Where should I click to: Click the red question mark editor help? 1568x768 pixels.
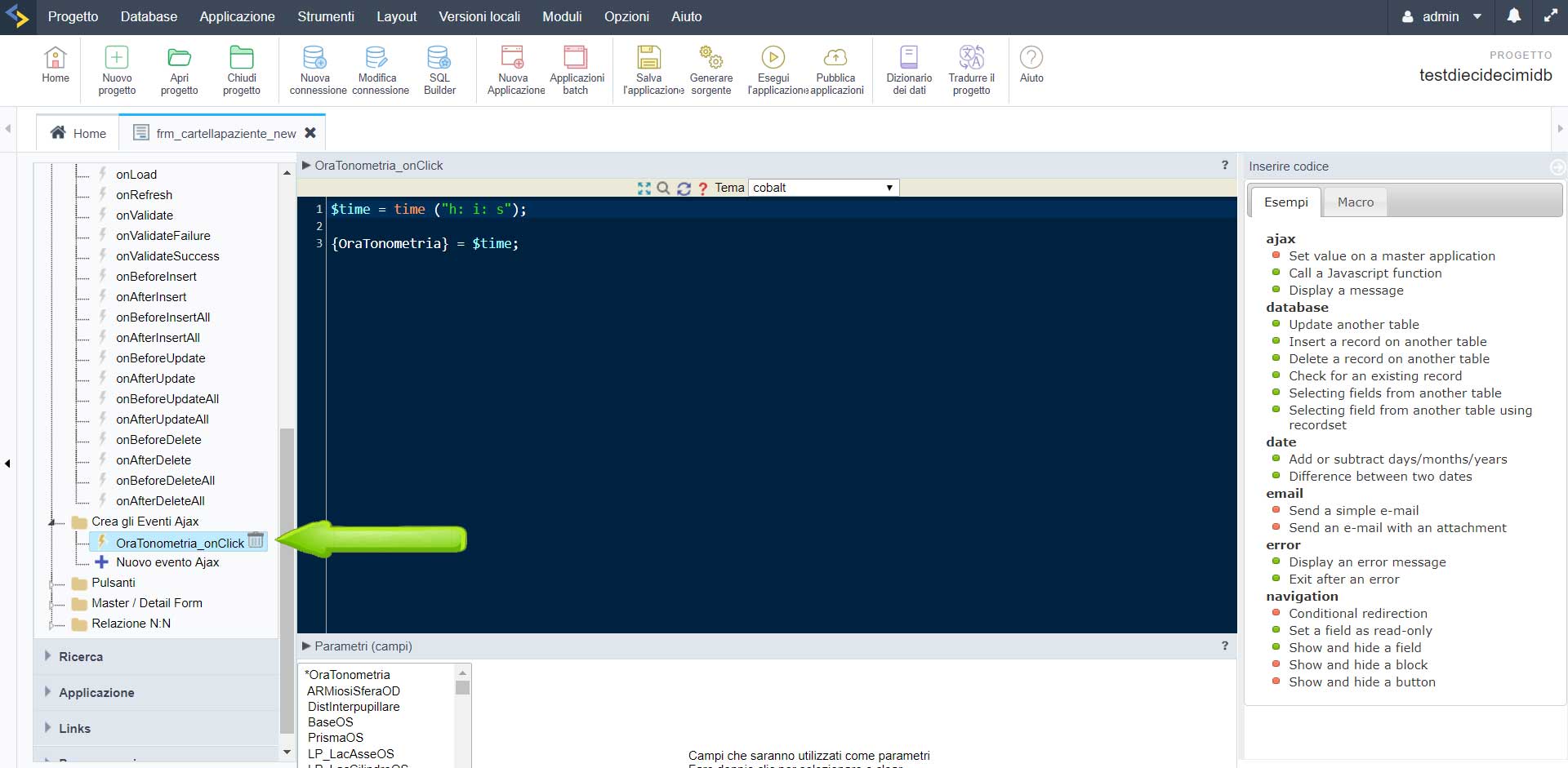(702, 188)
